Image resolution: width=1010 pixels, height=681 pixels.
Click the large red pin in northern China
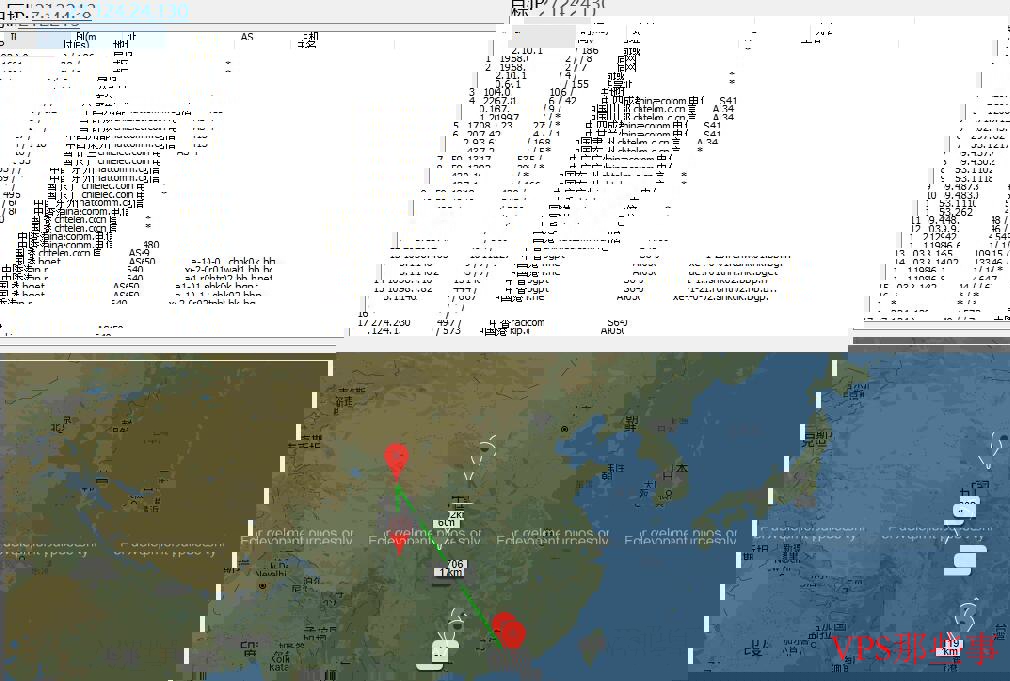point(397,460)
